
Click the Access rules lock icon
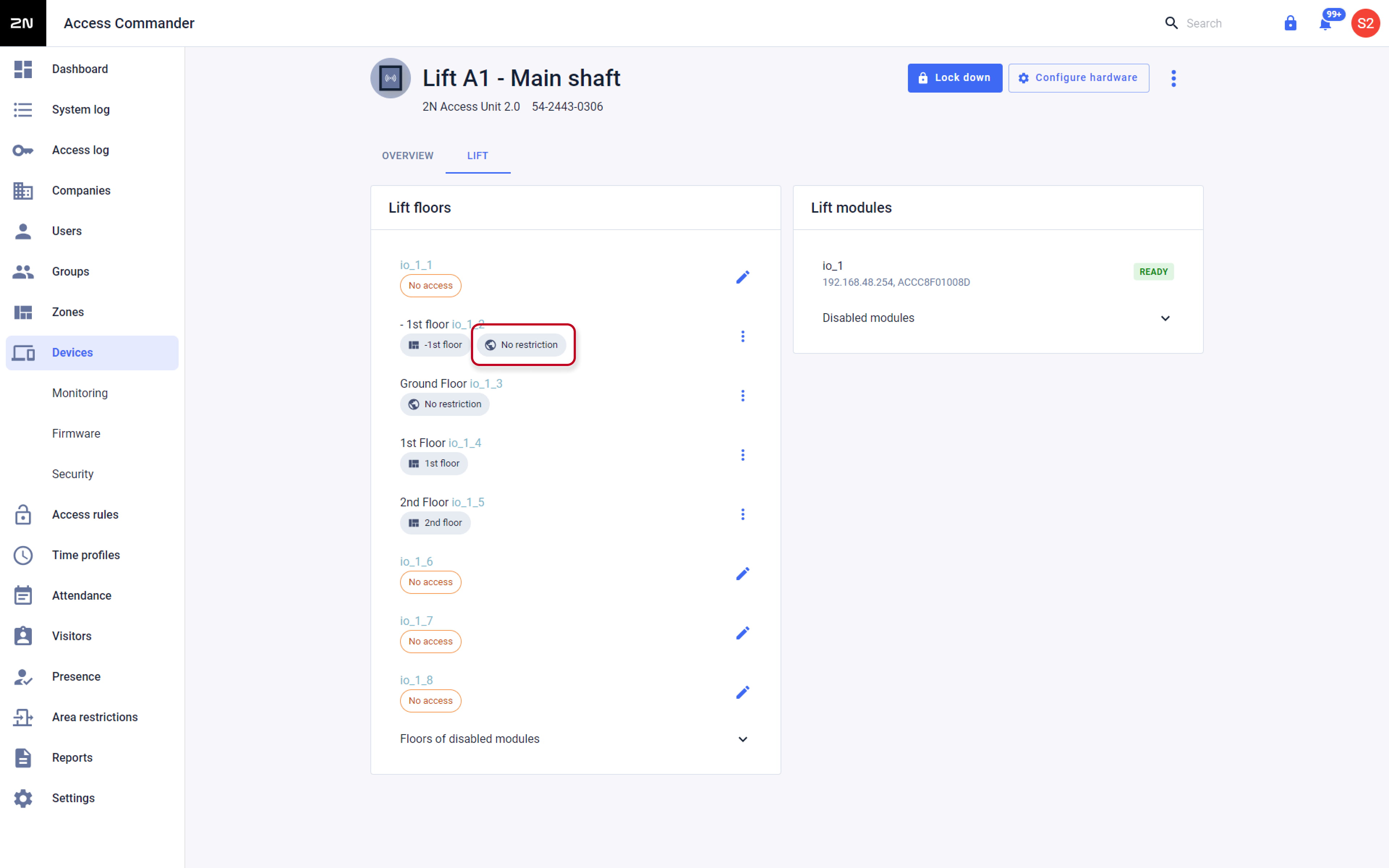[23, 515]
